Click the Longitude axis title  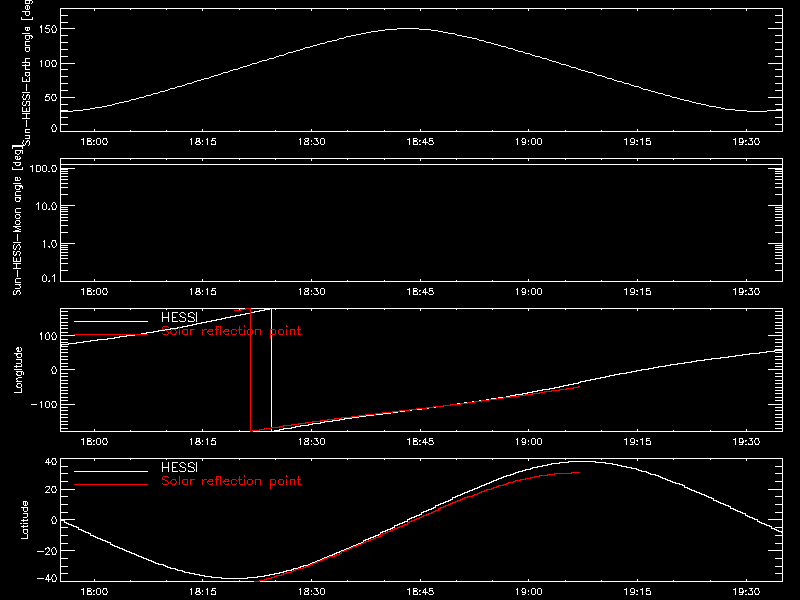pyautogui.click(x=18, y=370)
